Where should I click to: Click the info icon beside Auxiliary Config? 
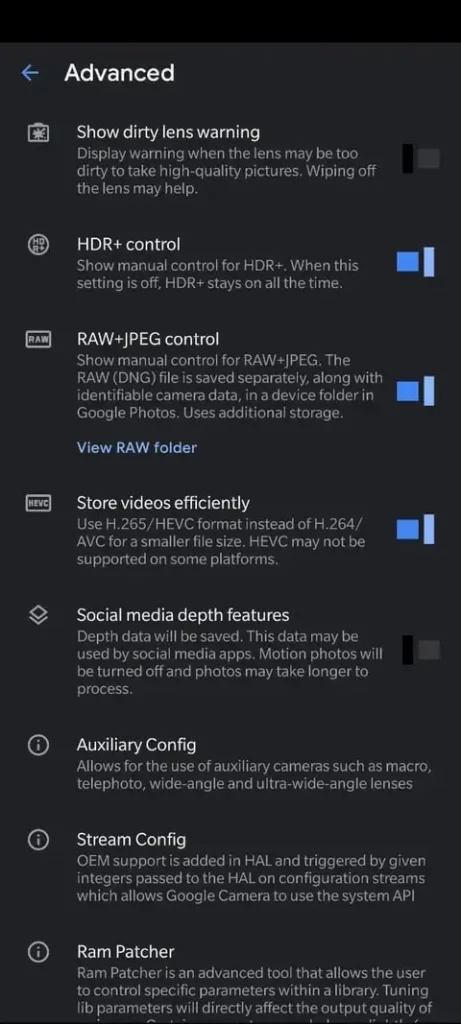tap(39, 745)
